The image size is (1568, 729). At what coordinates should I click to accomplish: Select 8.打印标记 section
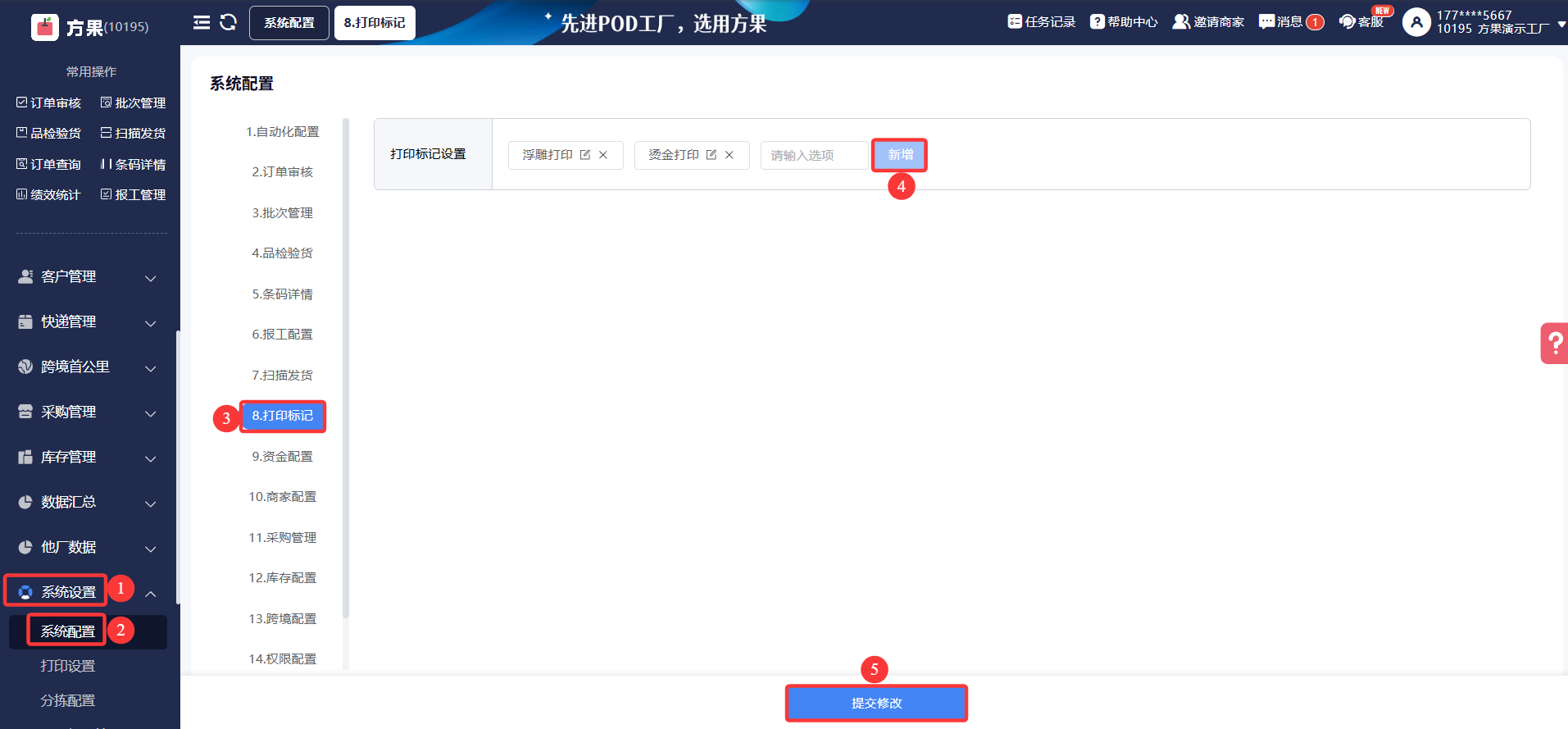(282, 416)
